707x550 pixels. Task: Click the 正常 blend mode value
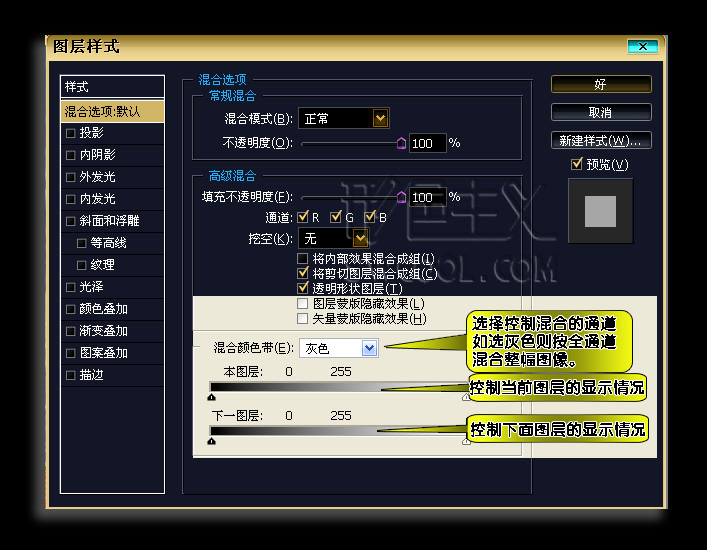[x=317, y=119]
